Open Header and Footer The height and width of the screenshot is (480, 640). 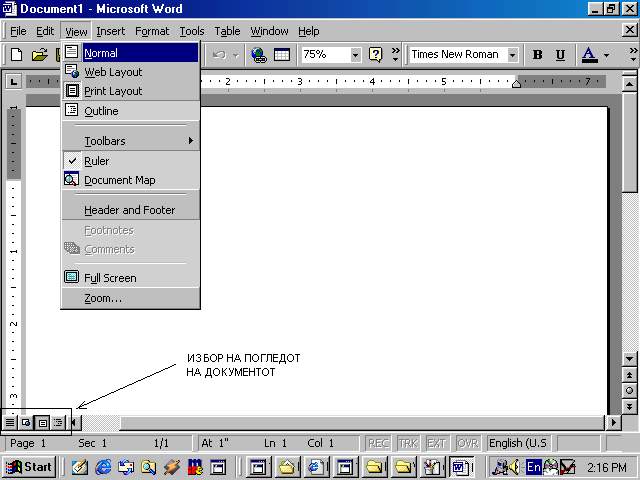click(131, 210)
